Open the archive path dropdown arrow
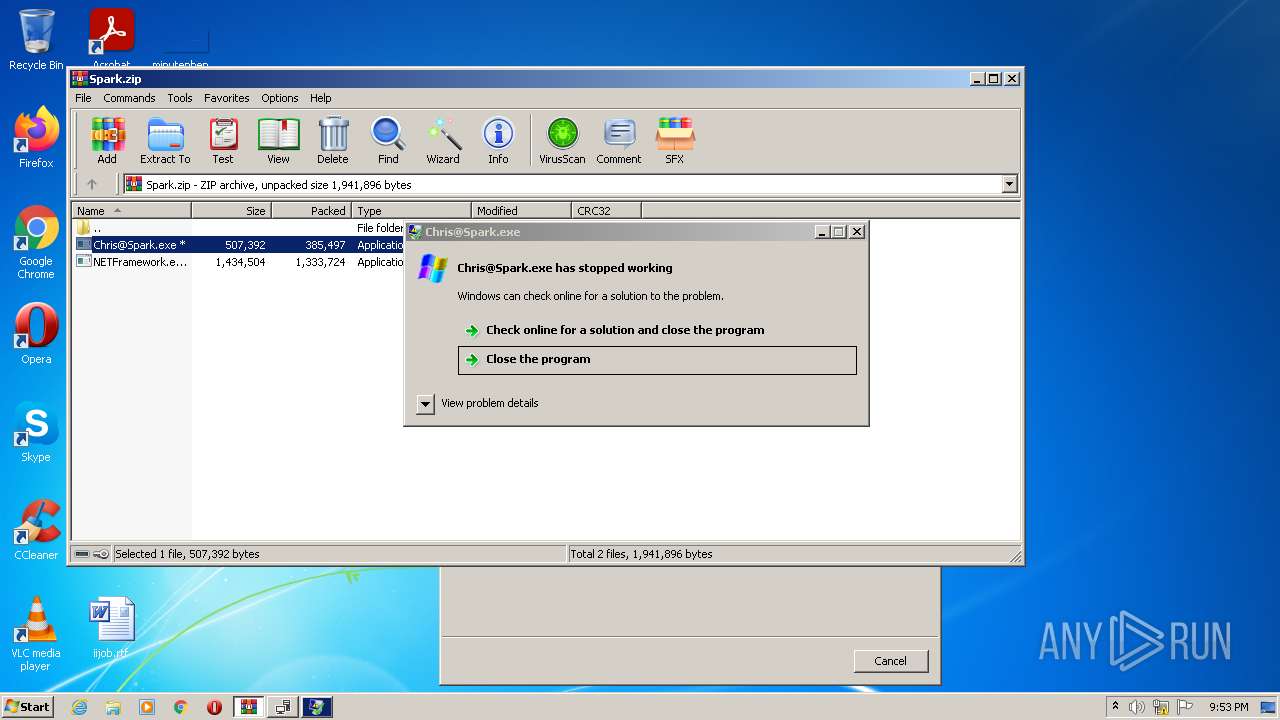The width and height of the screenshot is (1280, 720). (1009, 184)
